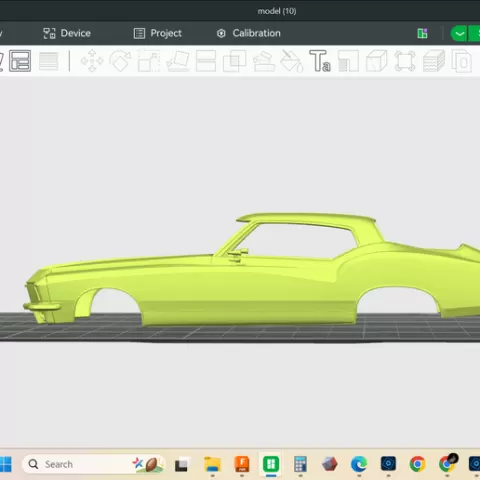480x480 pixels.
Task: Activate the Lay on Face tool
Action: [x=177, y=61]
